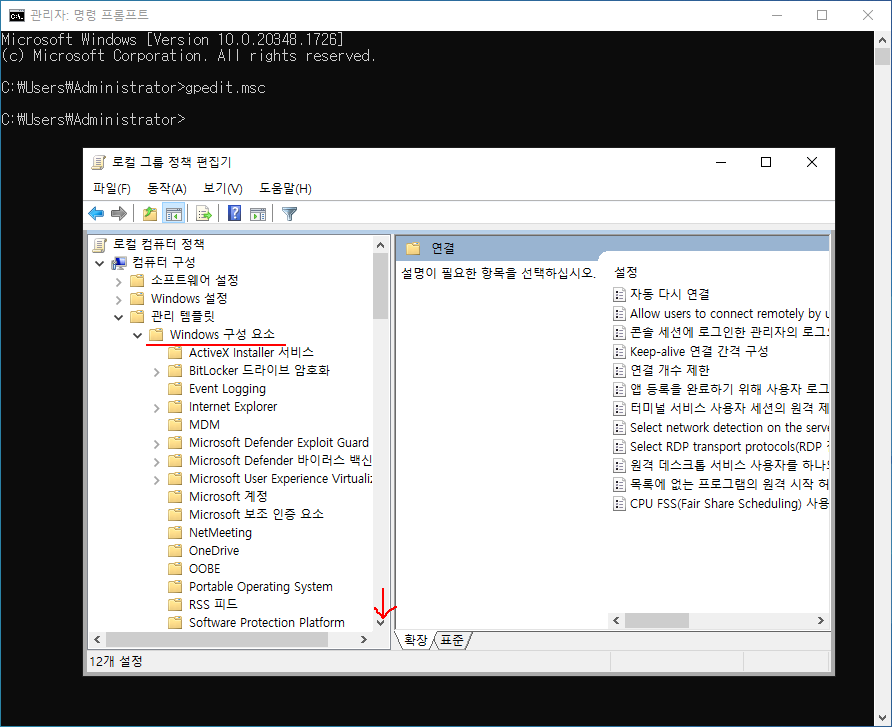Viewport: 892px width, 727px height.
Task: Toggle the Show/Hide console tree icon
Action: coord(174,214)
